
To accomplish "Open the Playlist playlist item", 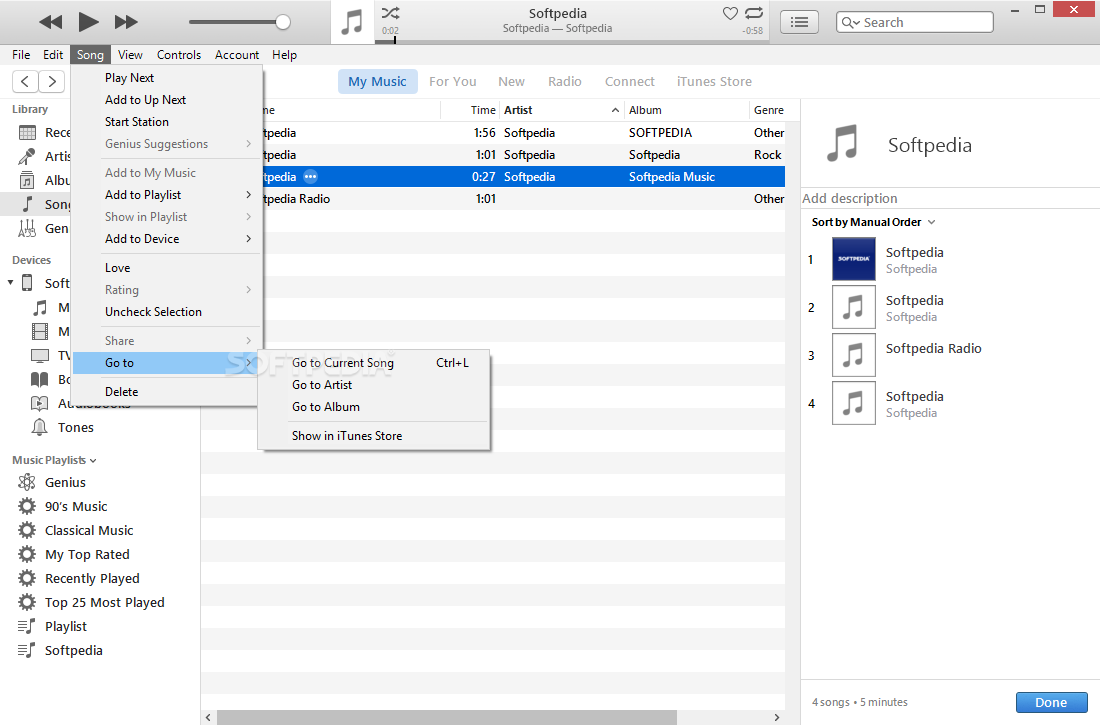I will point(66,627).
